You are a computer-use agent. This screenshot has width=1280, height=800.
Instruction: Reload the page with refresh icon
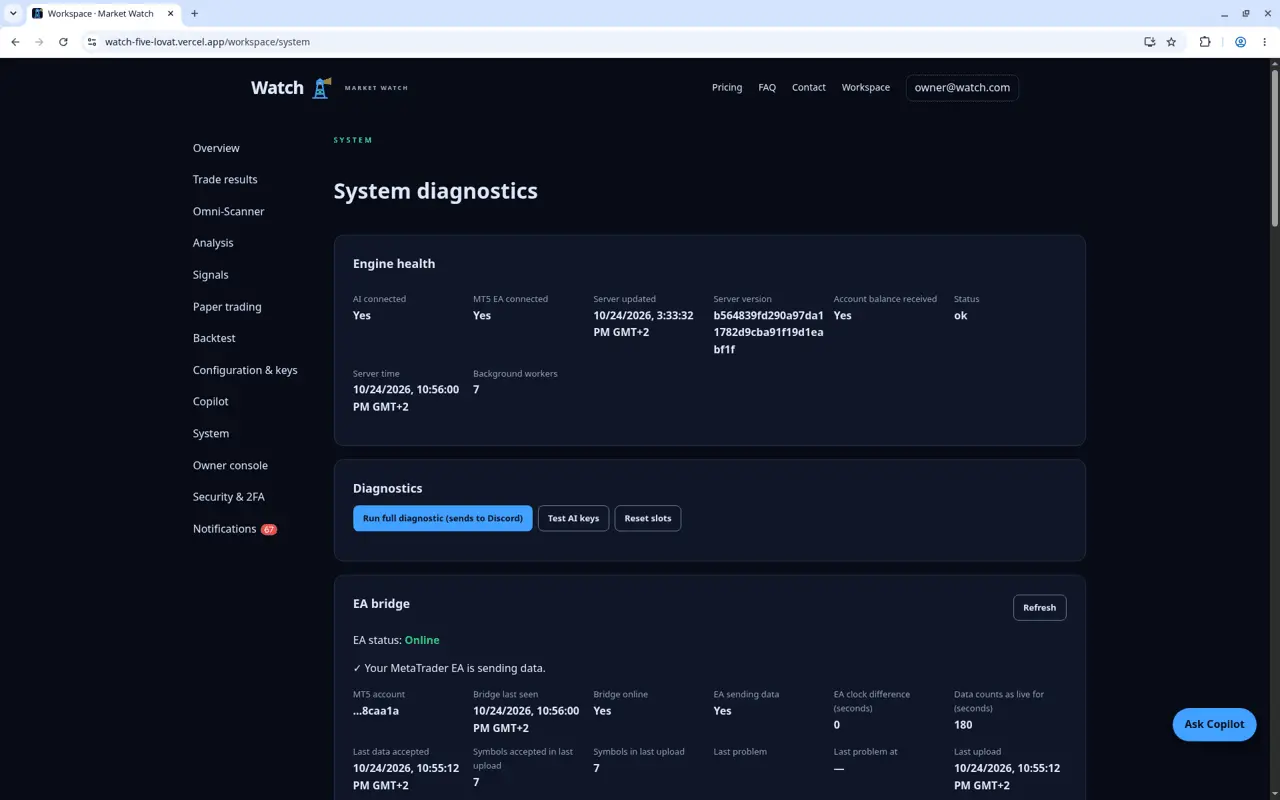63,42
